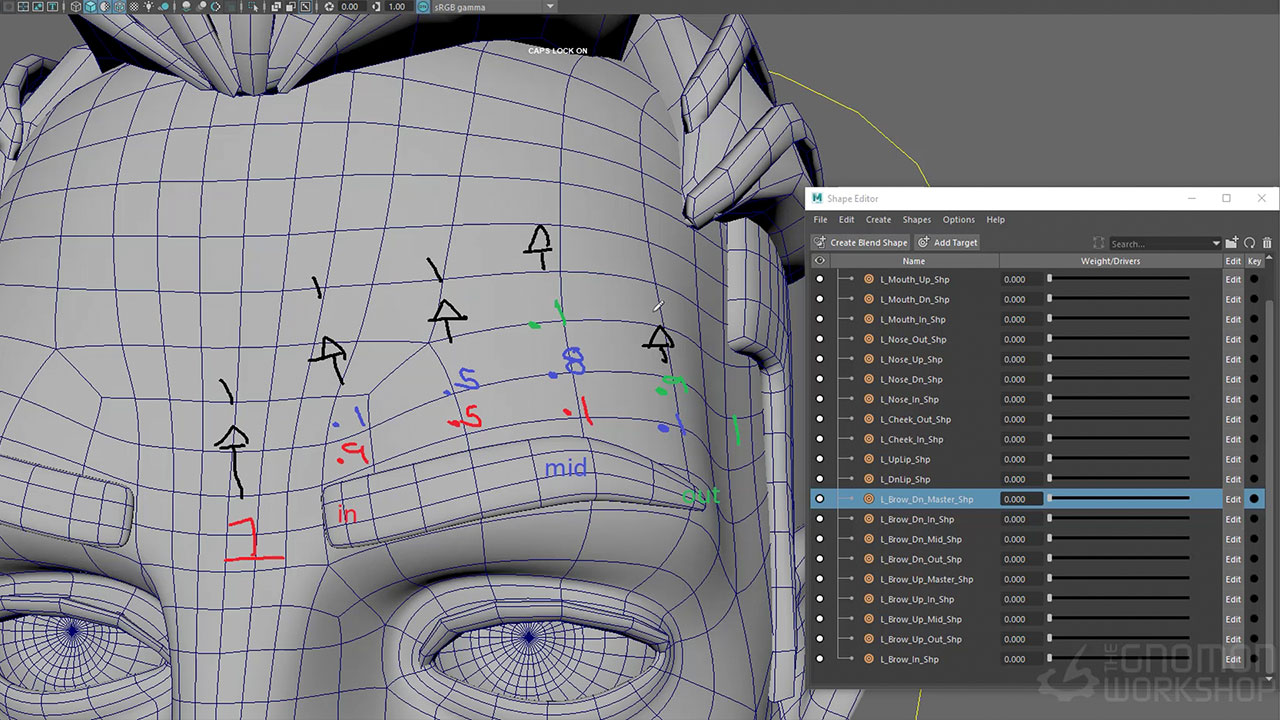Image resolution: width=1280 pixels, height=720 pixels.
Task: Click the refresh icon beside the trash icon
Action: pos(1250,243)
